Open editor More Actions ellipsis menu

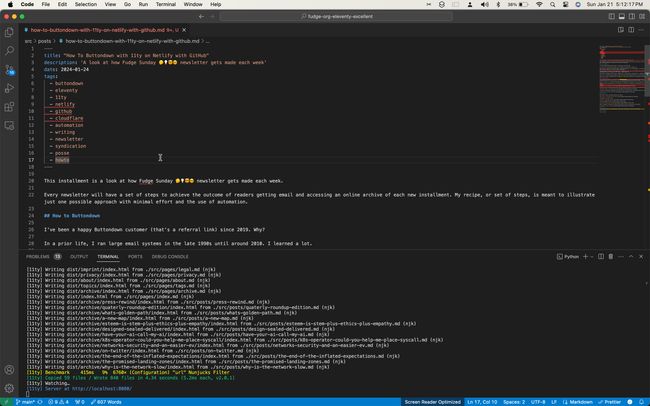tap(641, 30)
